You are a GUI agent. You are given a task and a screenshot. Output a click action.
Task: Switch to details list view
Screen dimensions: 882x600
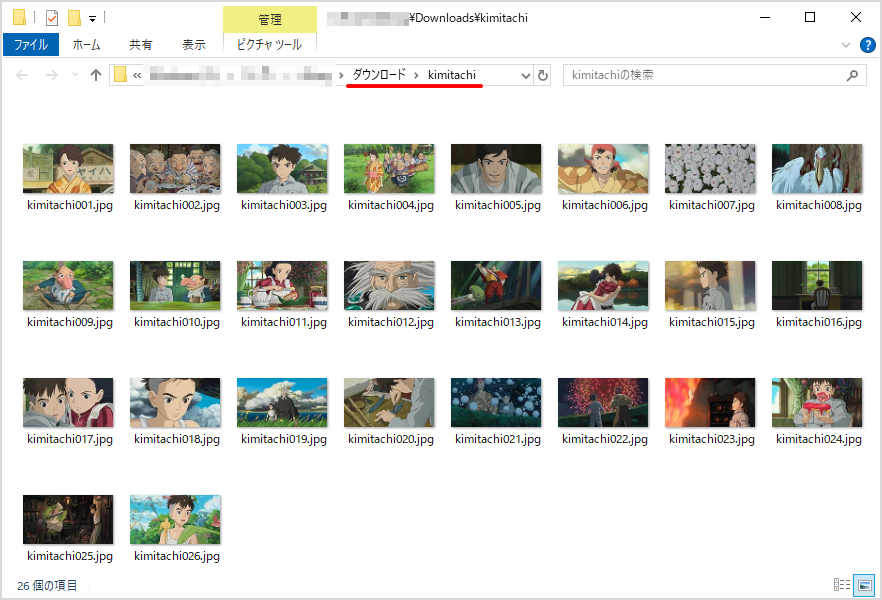842,585
